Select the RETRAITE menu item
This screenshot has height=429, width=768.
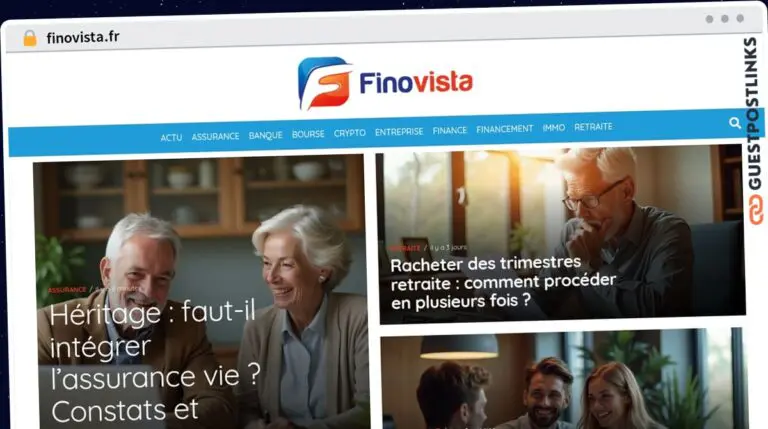click(593, 126)
